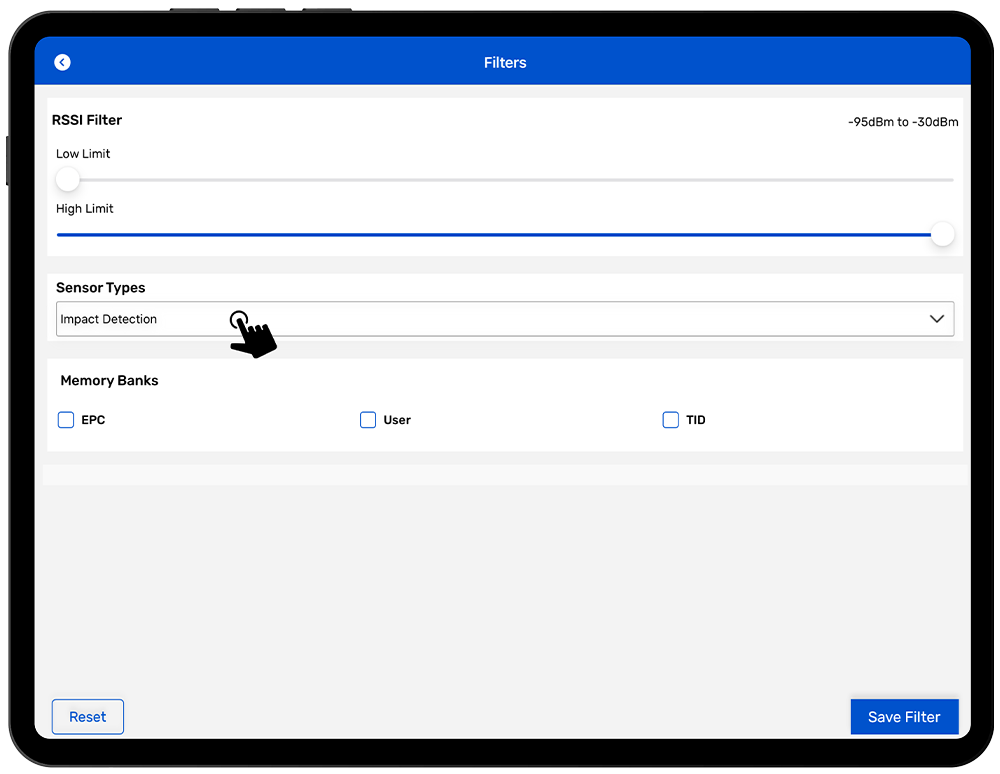
Task: Click the User label text
Action: pyautogui.click(x=397, y=420)
